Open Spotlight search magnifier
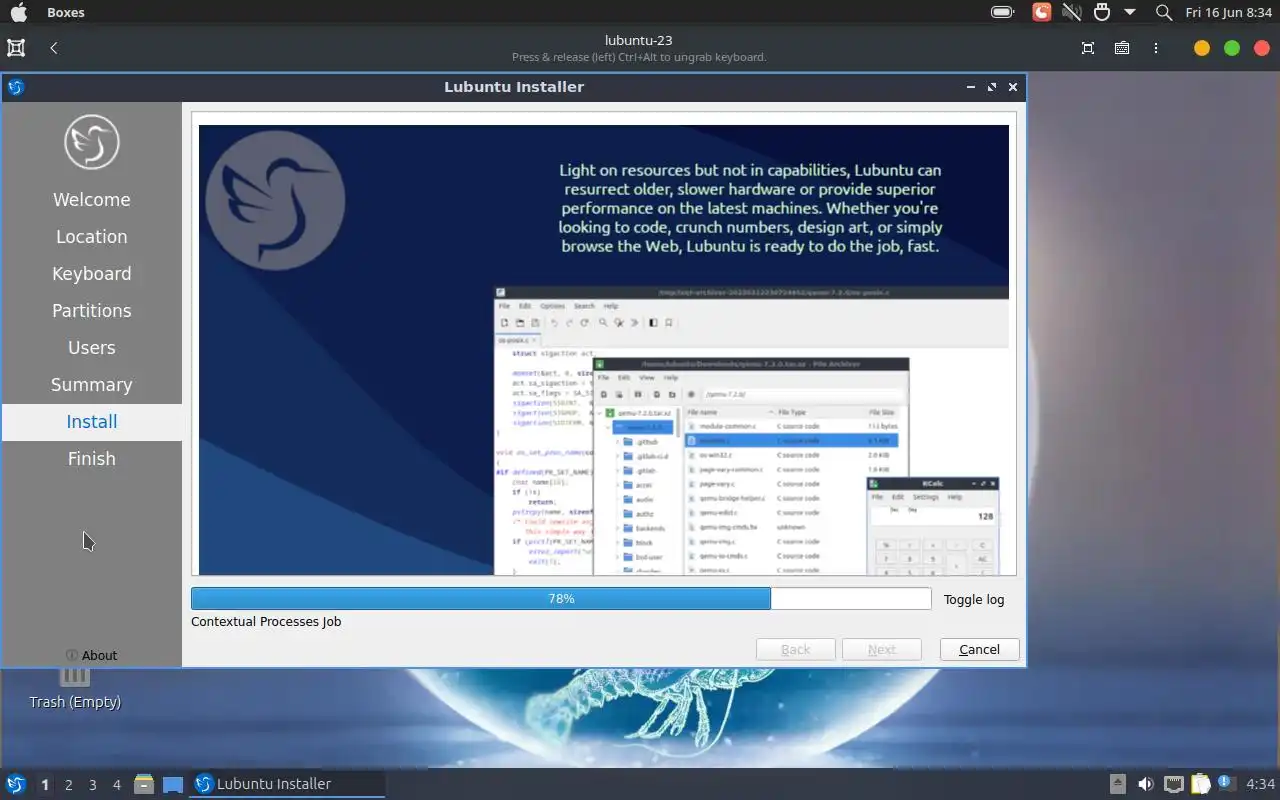Screen dimensions: 1280x800 [1163, 12]
